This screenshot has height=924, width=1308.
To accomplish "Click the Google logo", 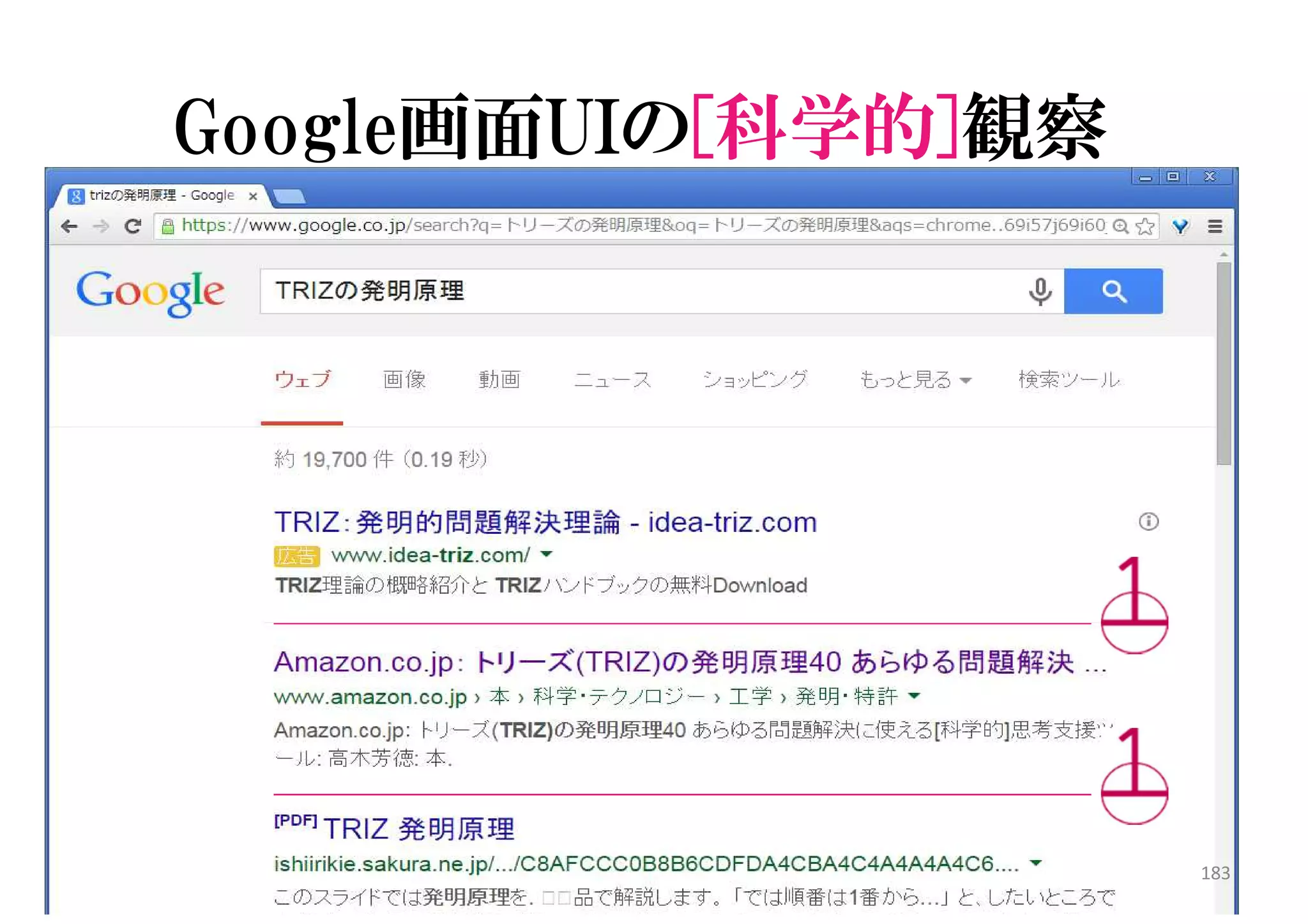I will [150, 292].
